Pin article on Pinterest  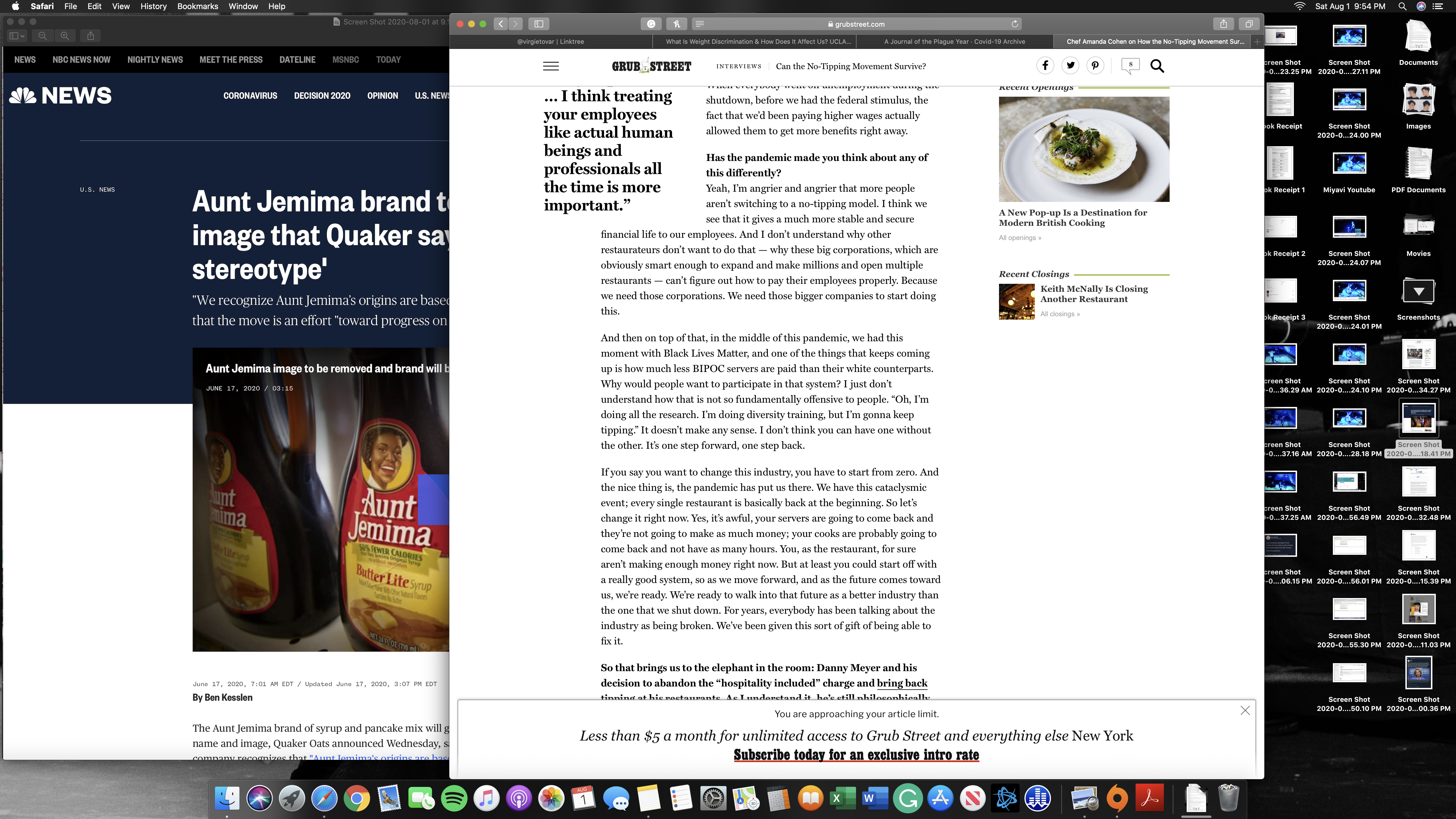point(1095,66)
